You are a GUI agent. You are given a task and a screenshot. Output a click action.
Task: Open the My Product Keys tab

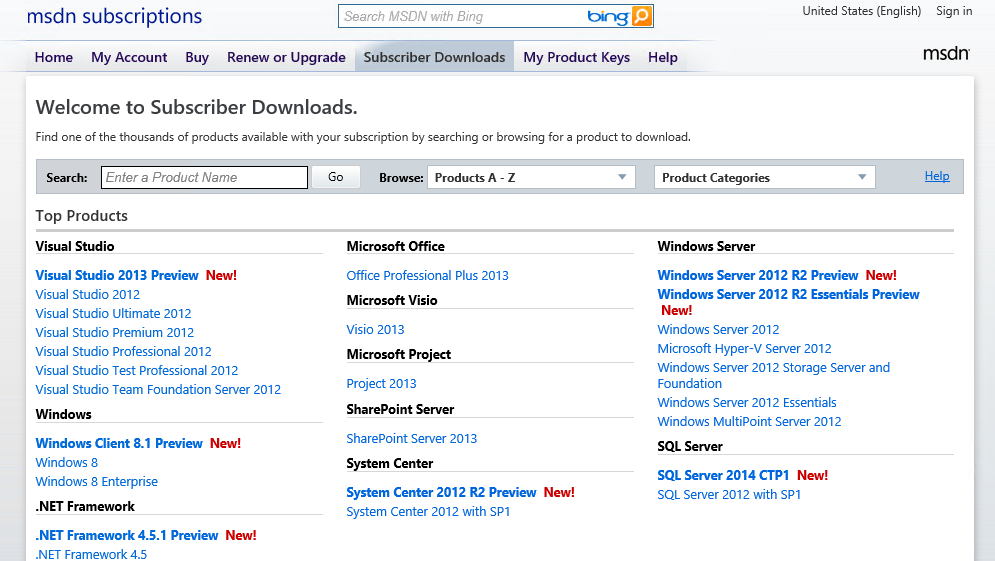coord(576,57)
